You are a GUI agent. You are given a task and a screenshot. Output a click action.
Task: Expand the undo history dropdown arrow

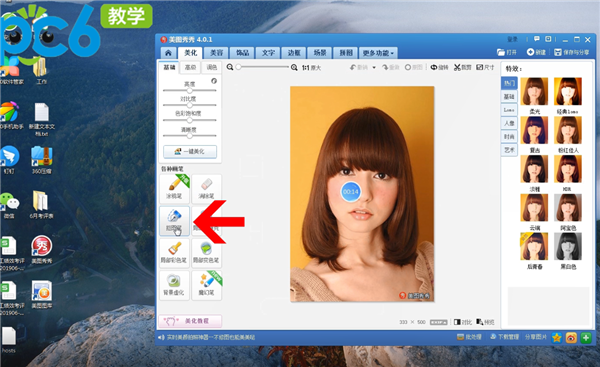tap(374, 68)
